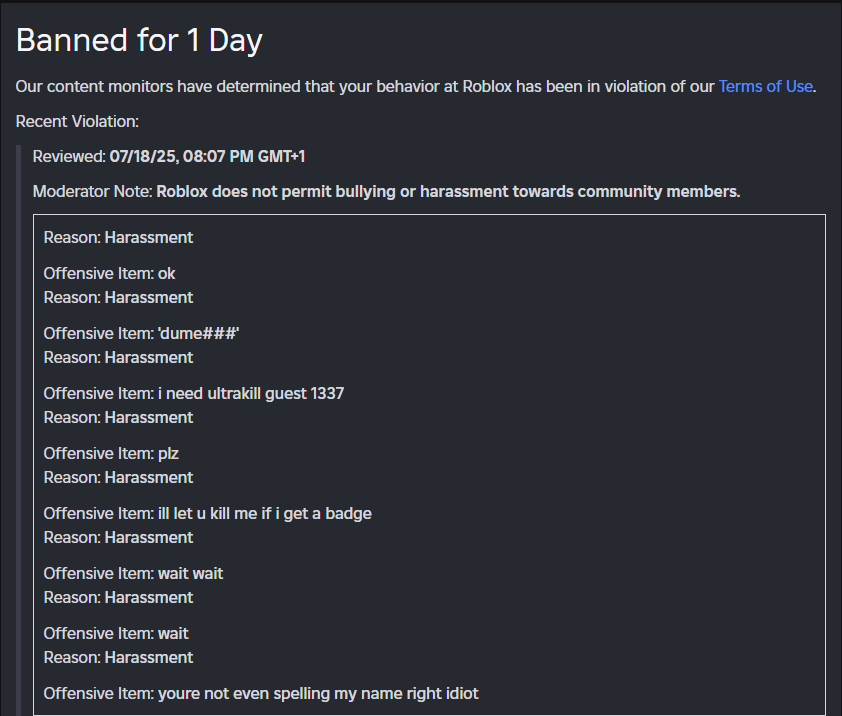The height and width of the screenshot is (716, 842).
Task: Click Reason: Harassment below 'wait wait' item
Action: 118,597
